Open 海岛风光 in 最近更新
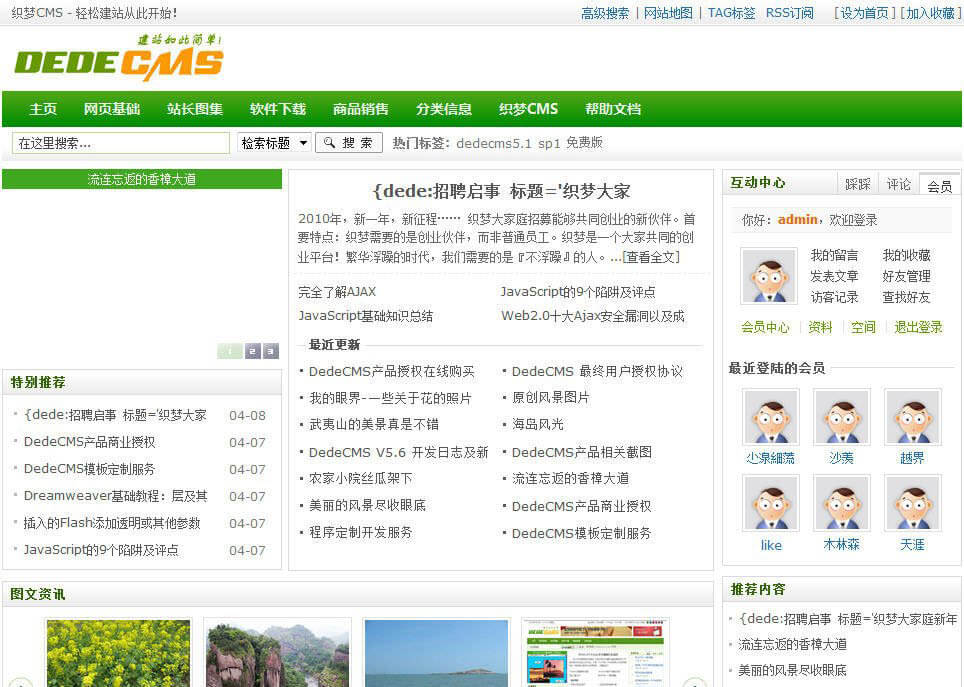This screenshot has width=964, height=687. coord(537,424)
